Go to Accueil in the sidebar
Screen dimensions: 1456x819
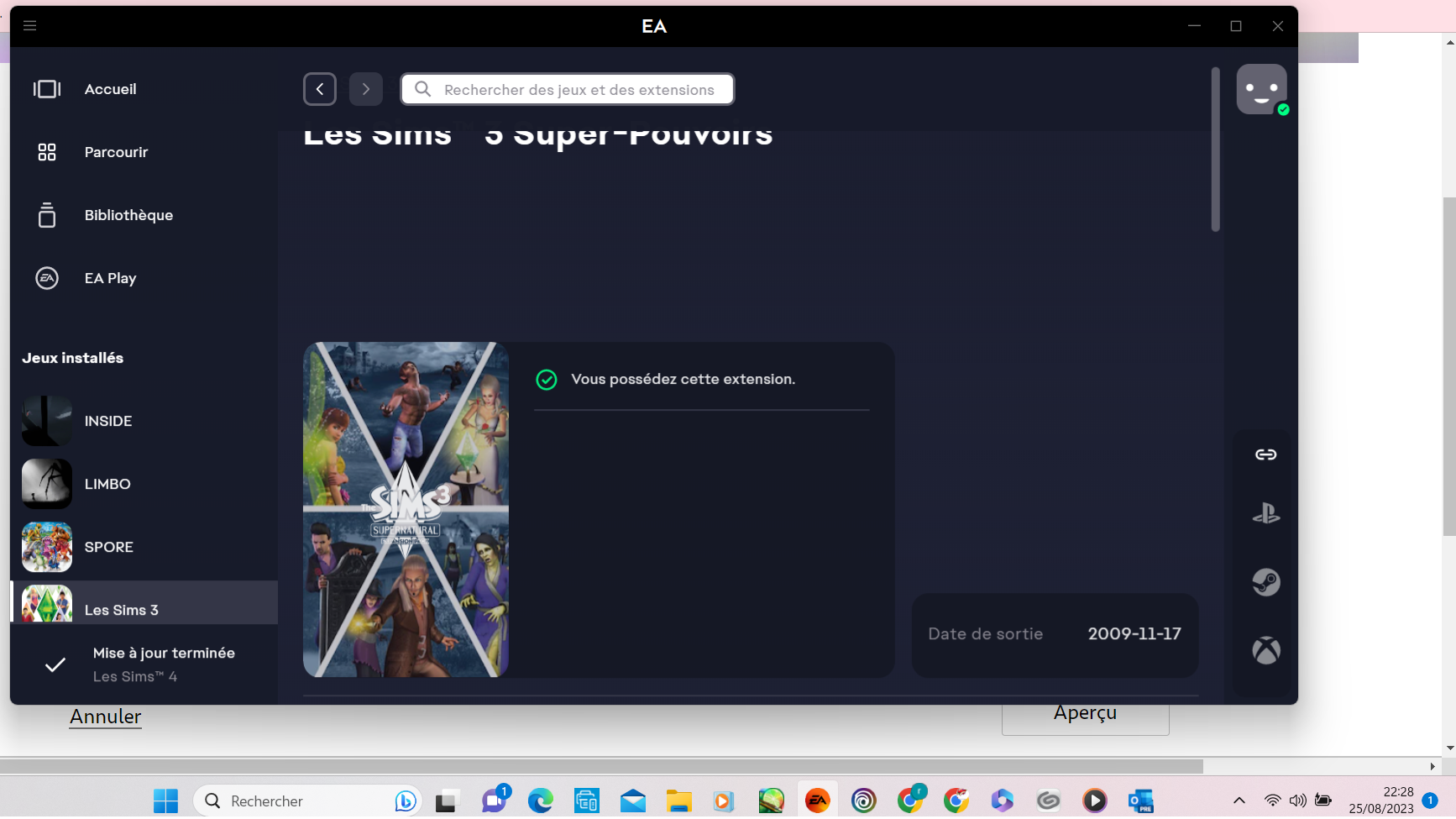110,89
